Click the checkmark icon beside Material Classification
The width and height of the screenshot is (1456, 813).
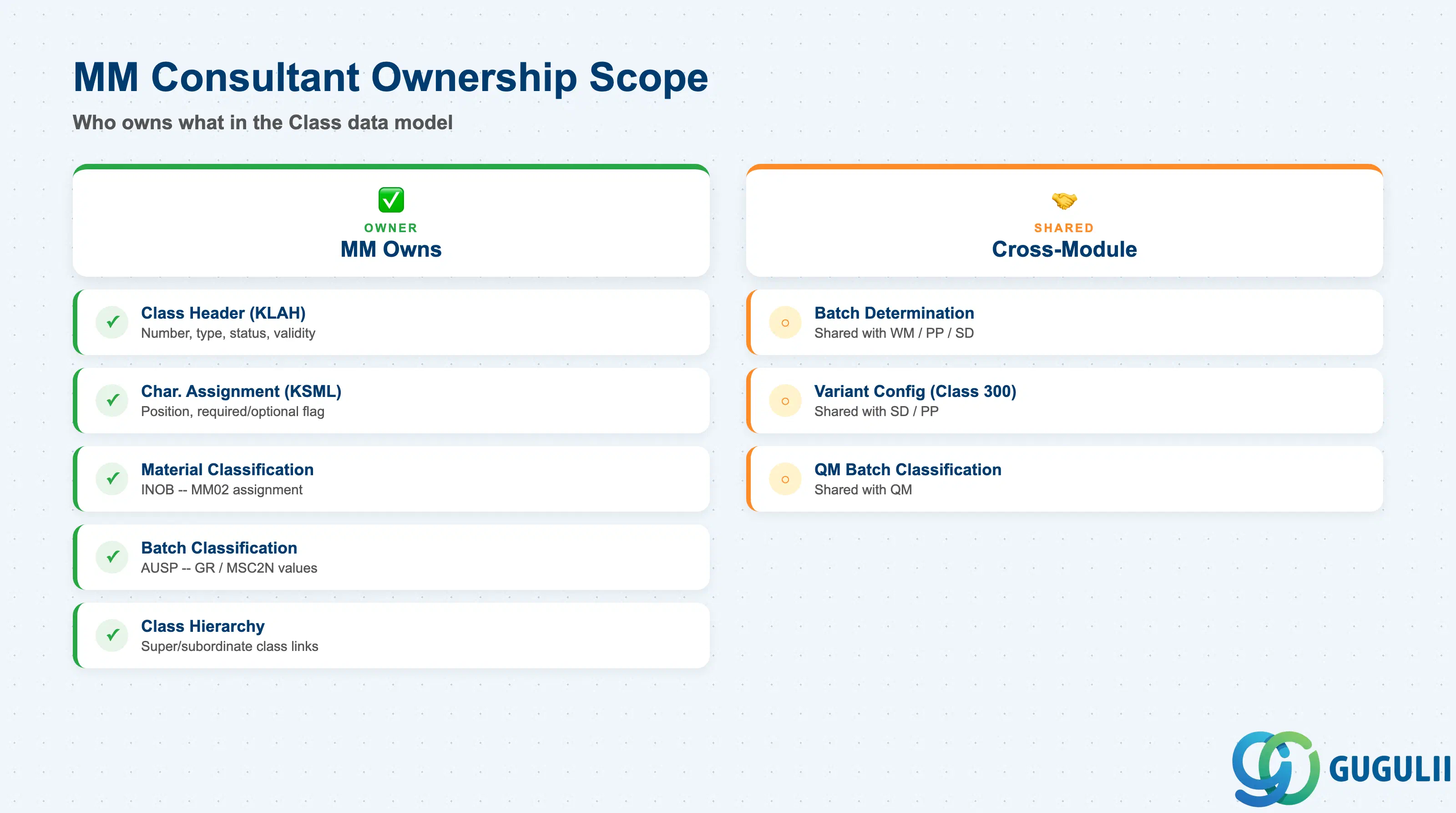112,479
